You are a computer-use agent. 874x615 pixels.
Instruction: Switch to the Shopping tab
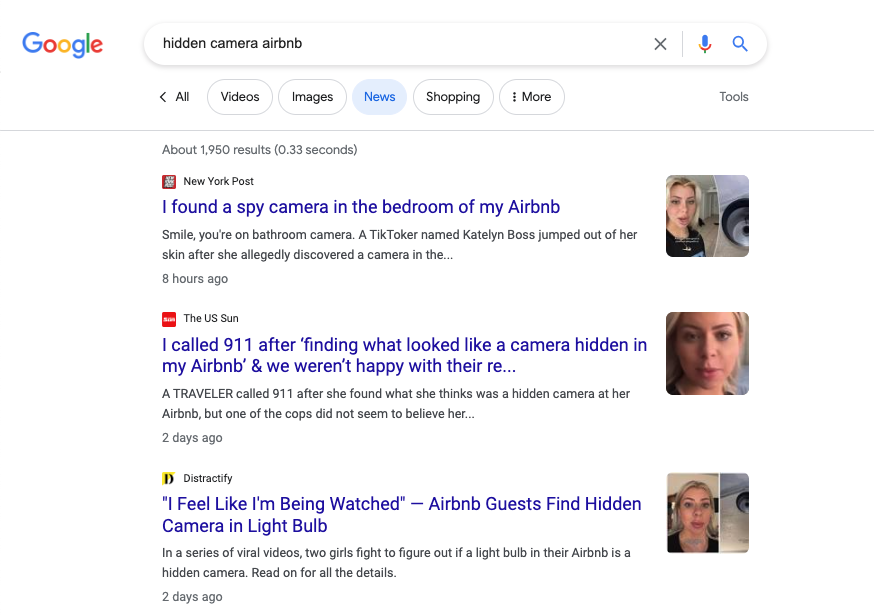[x=453, y=97]
